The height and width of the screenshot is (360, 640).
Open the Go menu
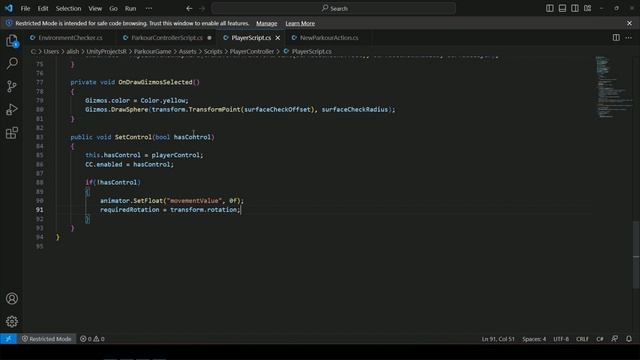point(113,8)
